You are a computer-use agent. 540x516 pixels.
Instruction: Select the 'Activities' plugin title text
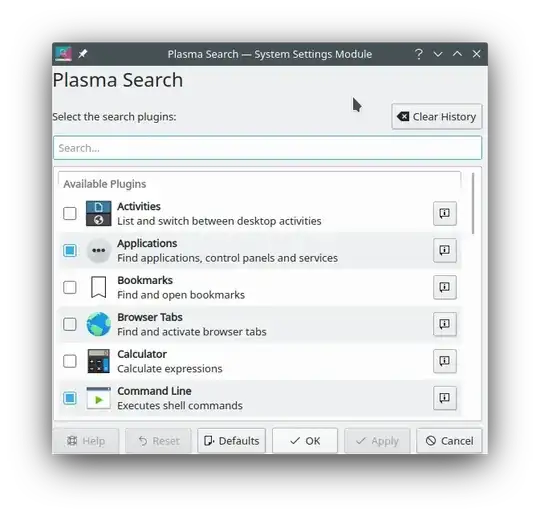(x=139, y=206)
